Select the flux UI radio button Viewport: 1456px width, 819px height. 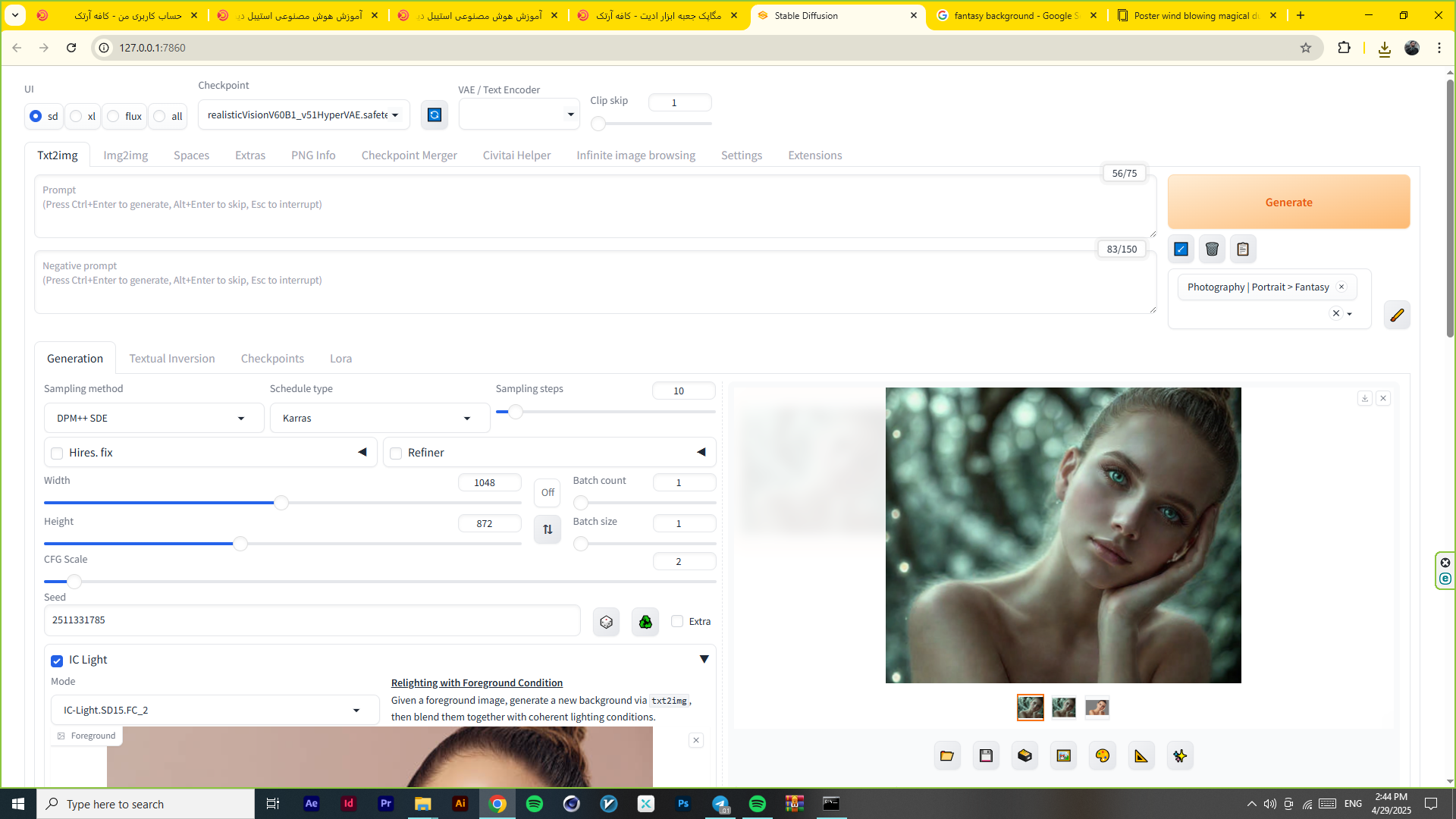[x=114, y=116]
